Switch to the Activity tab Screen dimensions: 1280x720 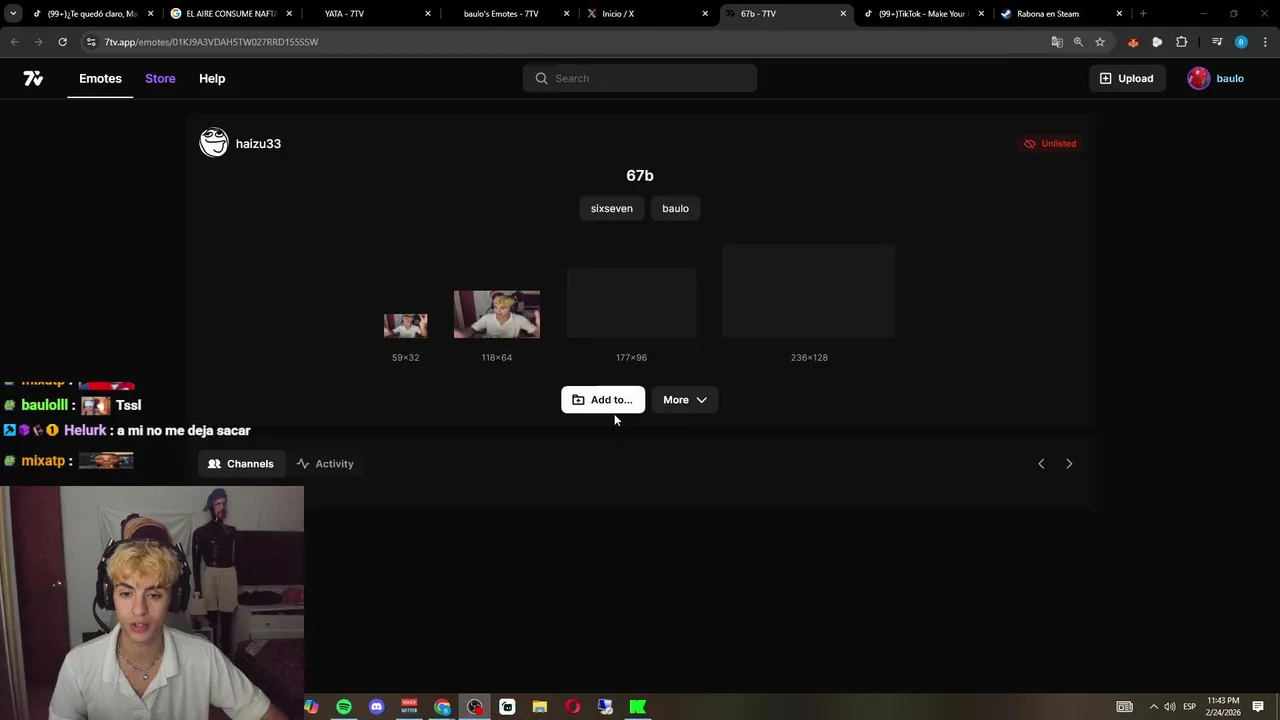click(x=325, y=464)
